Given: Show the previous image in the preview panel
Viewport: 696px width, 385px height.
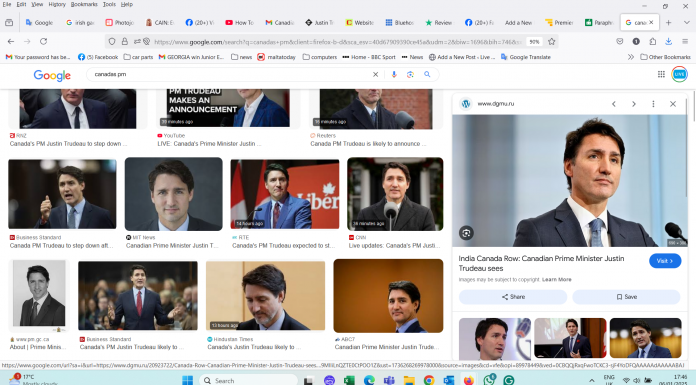Looking at the screenshot, I should point(614,103).
